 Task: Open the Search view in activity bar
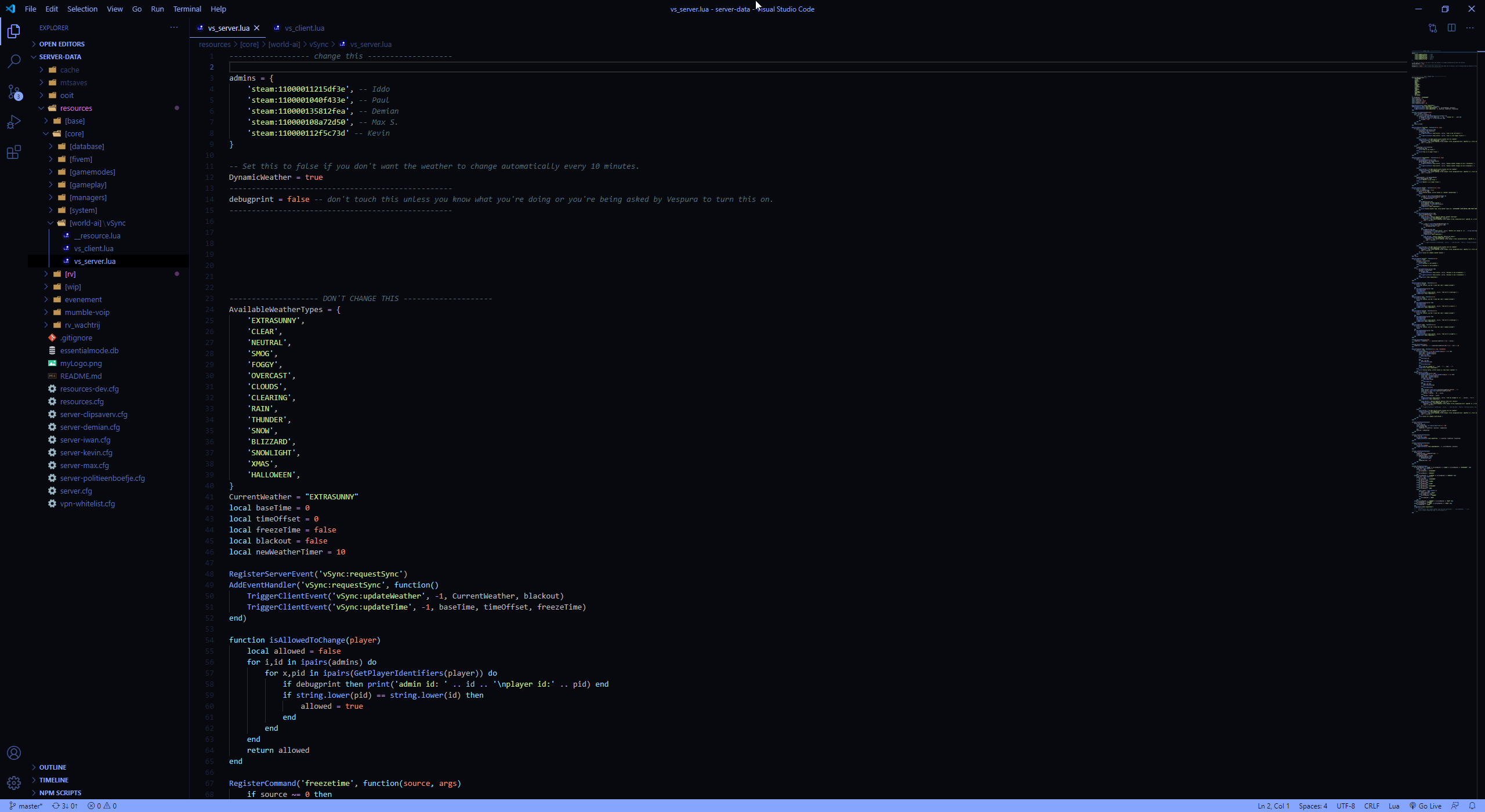(x=14, y=61)
